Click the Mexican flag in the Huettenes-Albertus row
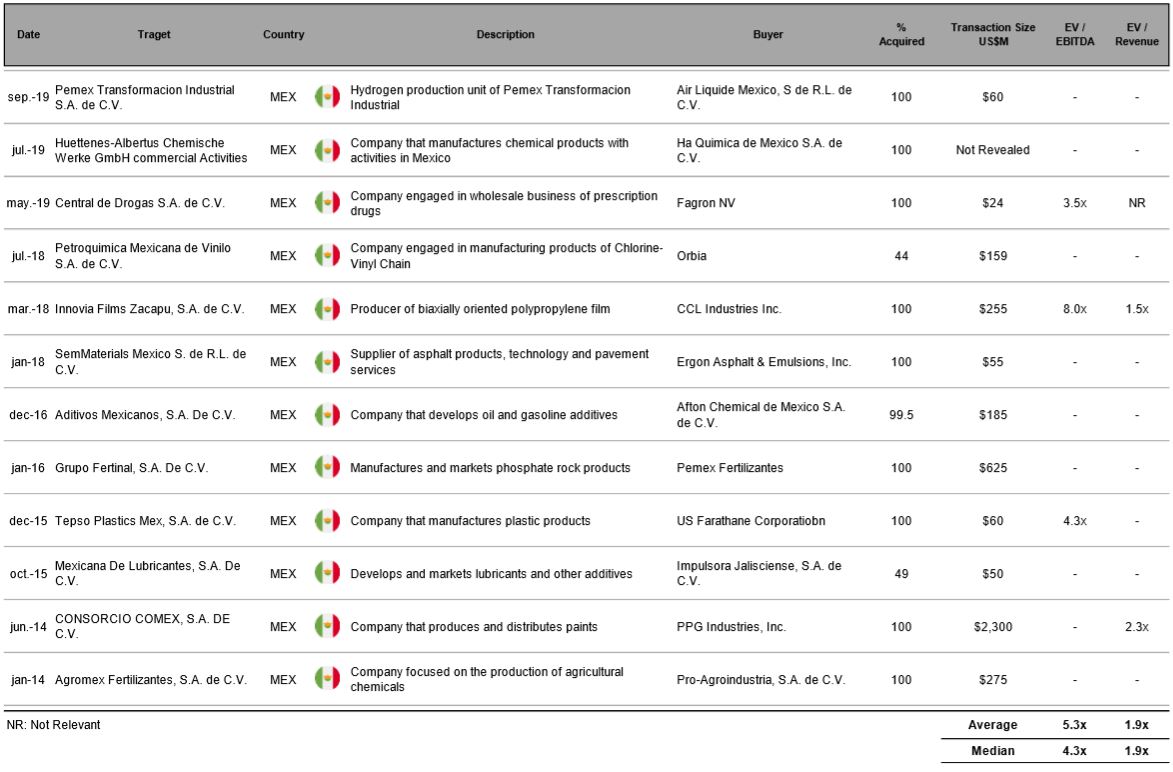This screenshot has width=1173, height=772. tap(328, 150)
